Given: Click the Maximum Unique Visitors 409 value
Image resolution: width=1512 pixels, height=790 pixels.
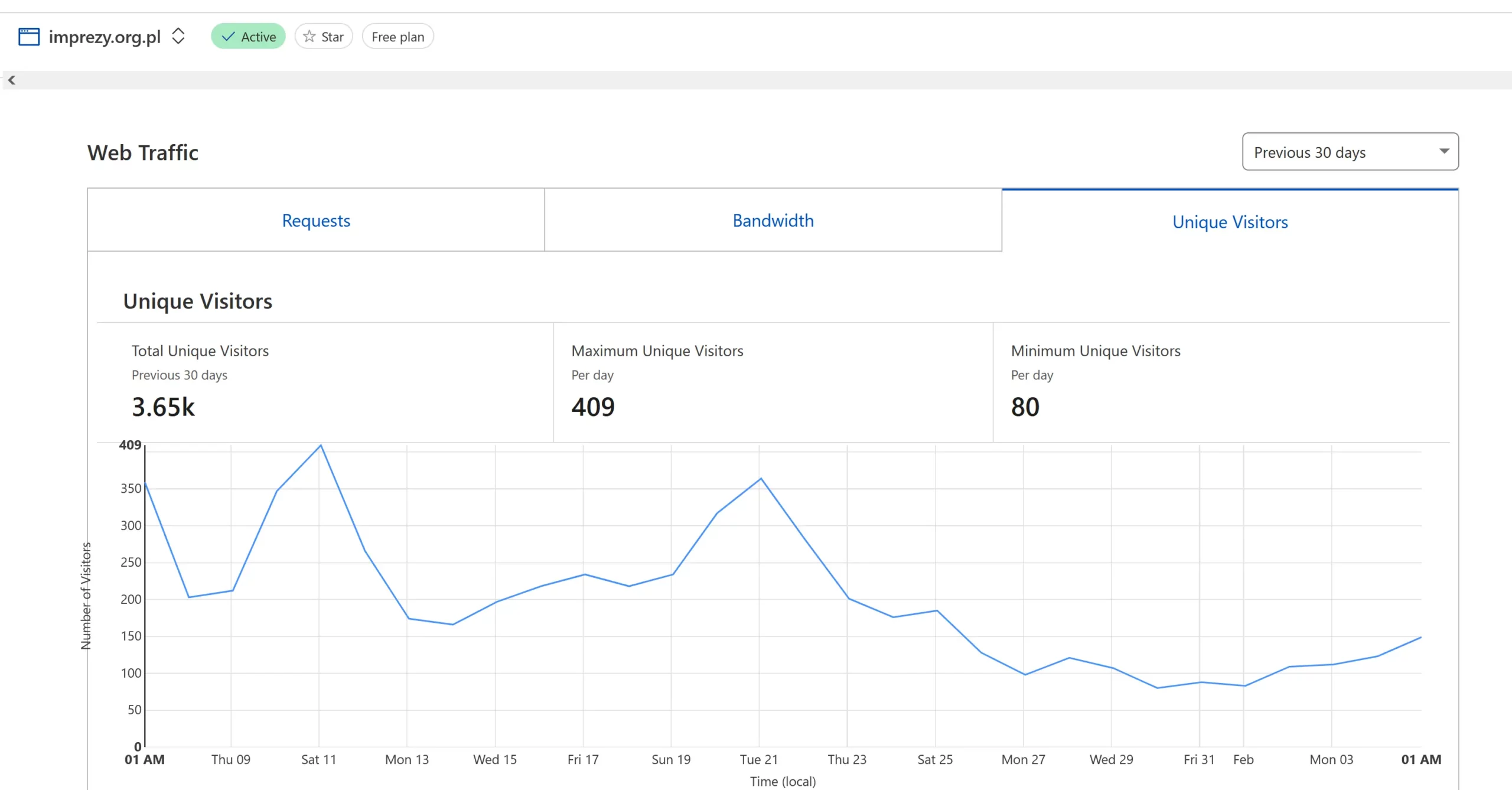Looking at the screenshot, I should 593,407.
